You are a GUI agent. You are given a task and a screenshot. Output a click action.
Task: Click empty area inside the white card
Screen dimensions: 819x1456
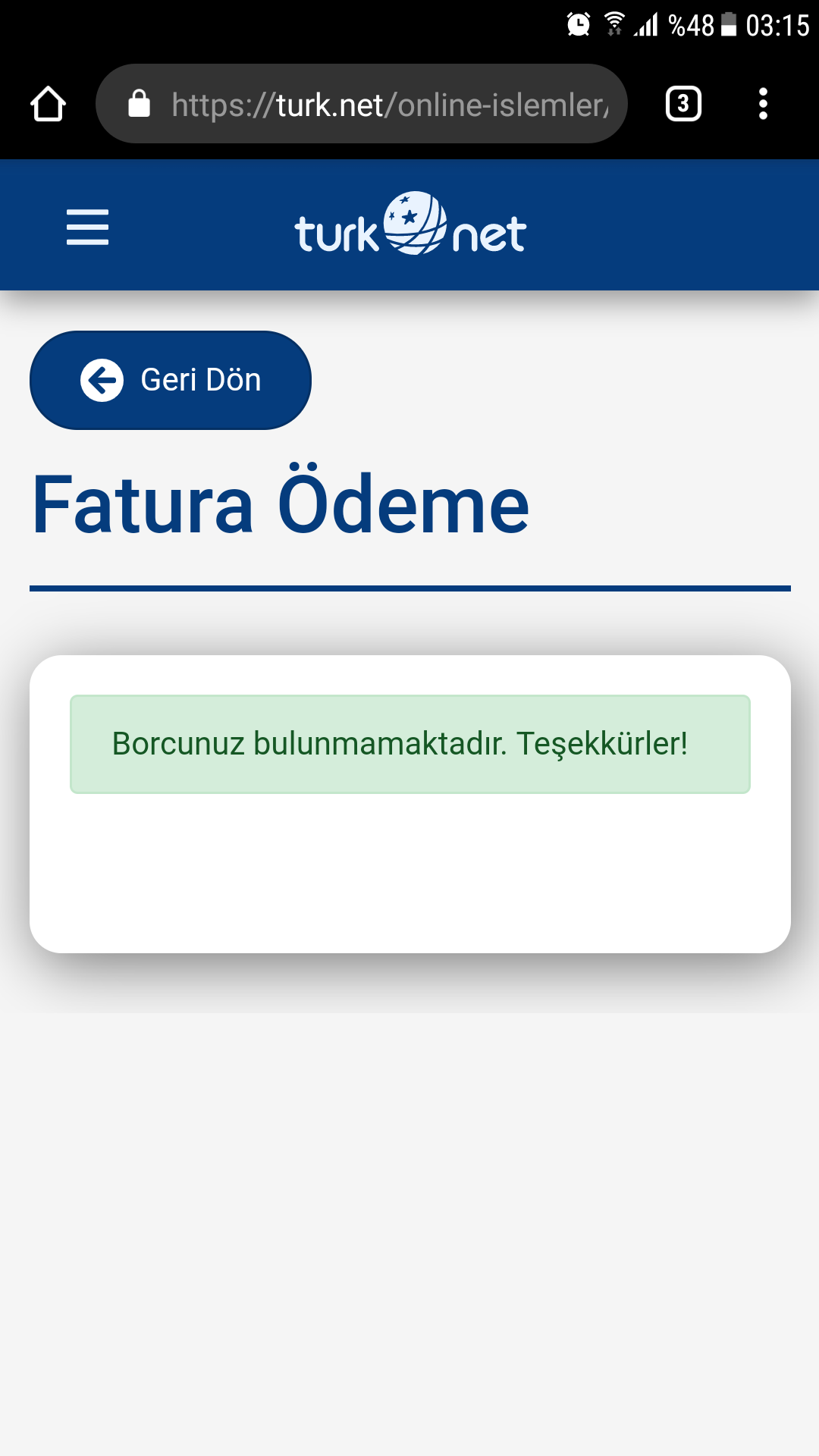point(410,872)
